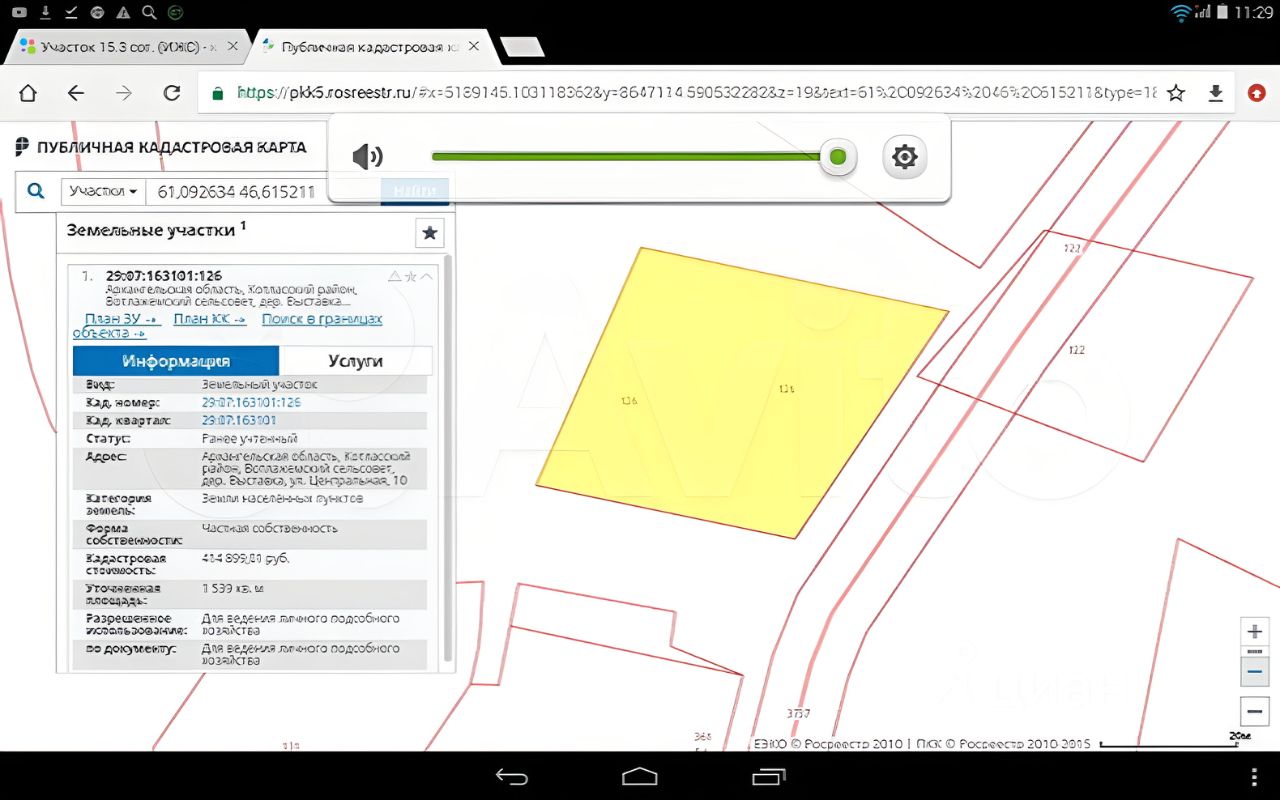This screenshot has width=1280, height=800.
Task: Zoom in on the map with plus button
Action: pyautogui.click(x=1254, y=632)
